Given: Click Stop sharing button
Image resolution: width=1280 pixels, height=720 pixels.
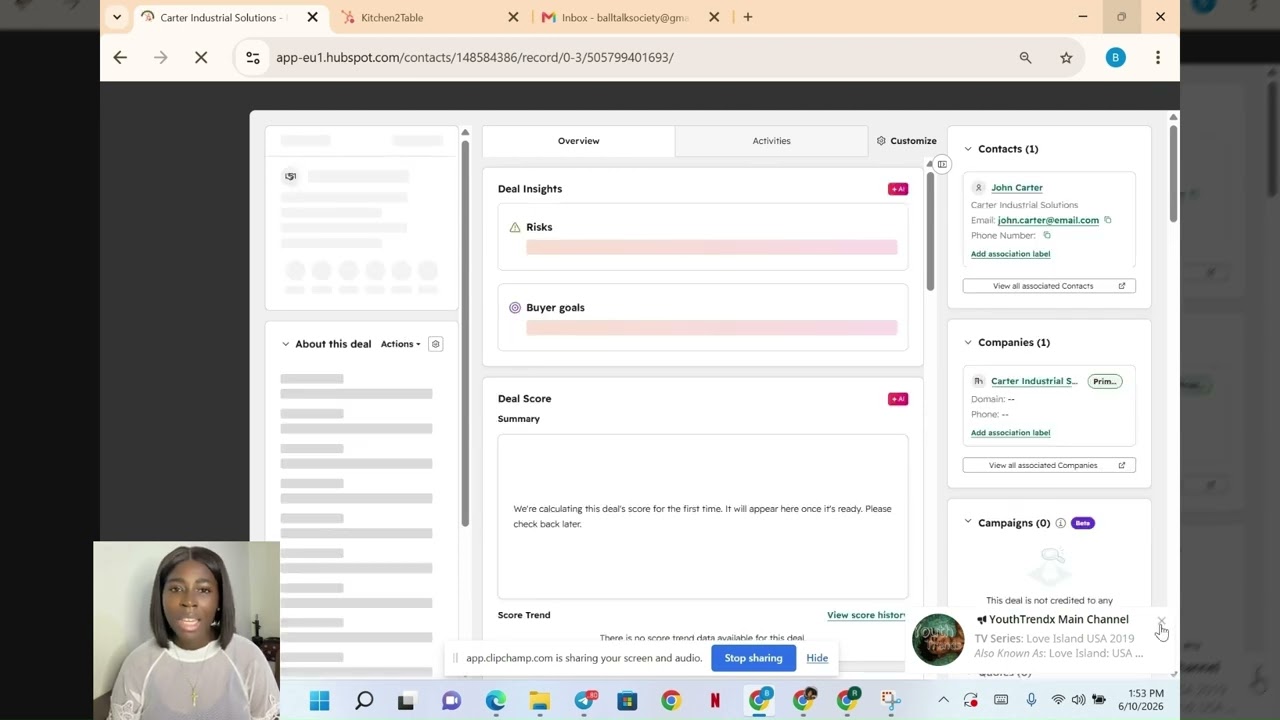Looking at the screenshot, I should coord(753,658).
